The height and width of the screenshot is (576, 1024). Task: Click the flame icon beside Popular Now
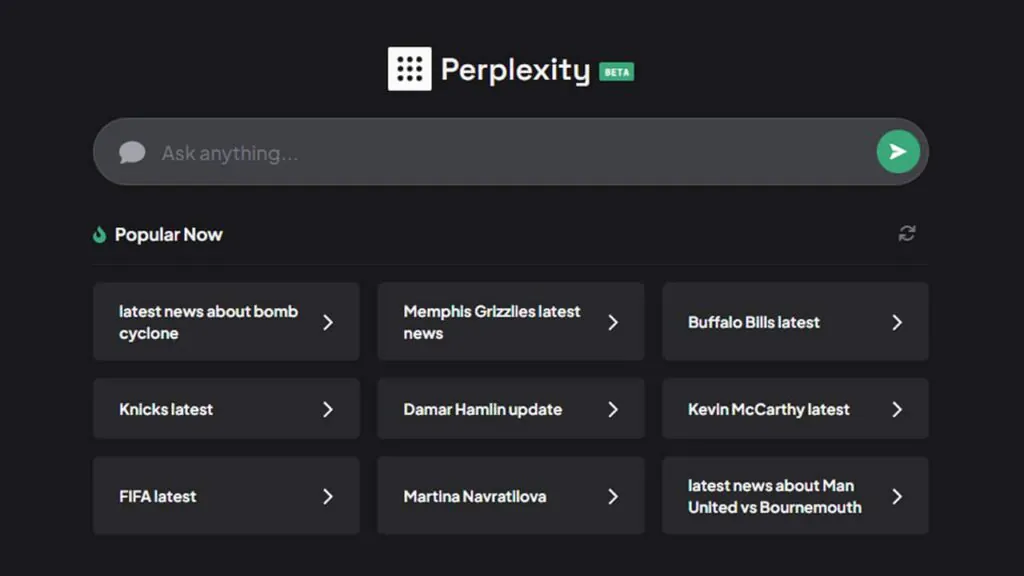[x=99, y=235]
